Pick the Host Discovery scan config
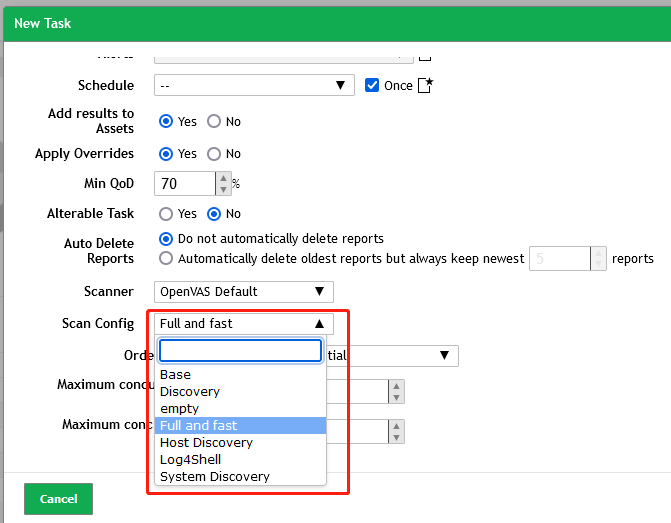 (206, 443)
